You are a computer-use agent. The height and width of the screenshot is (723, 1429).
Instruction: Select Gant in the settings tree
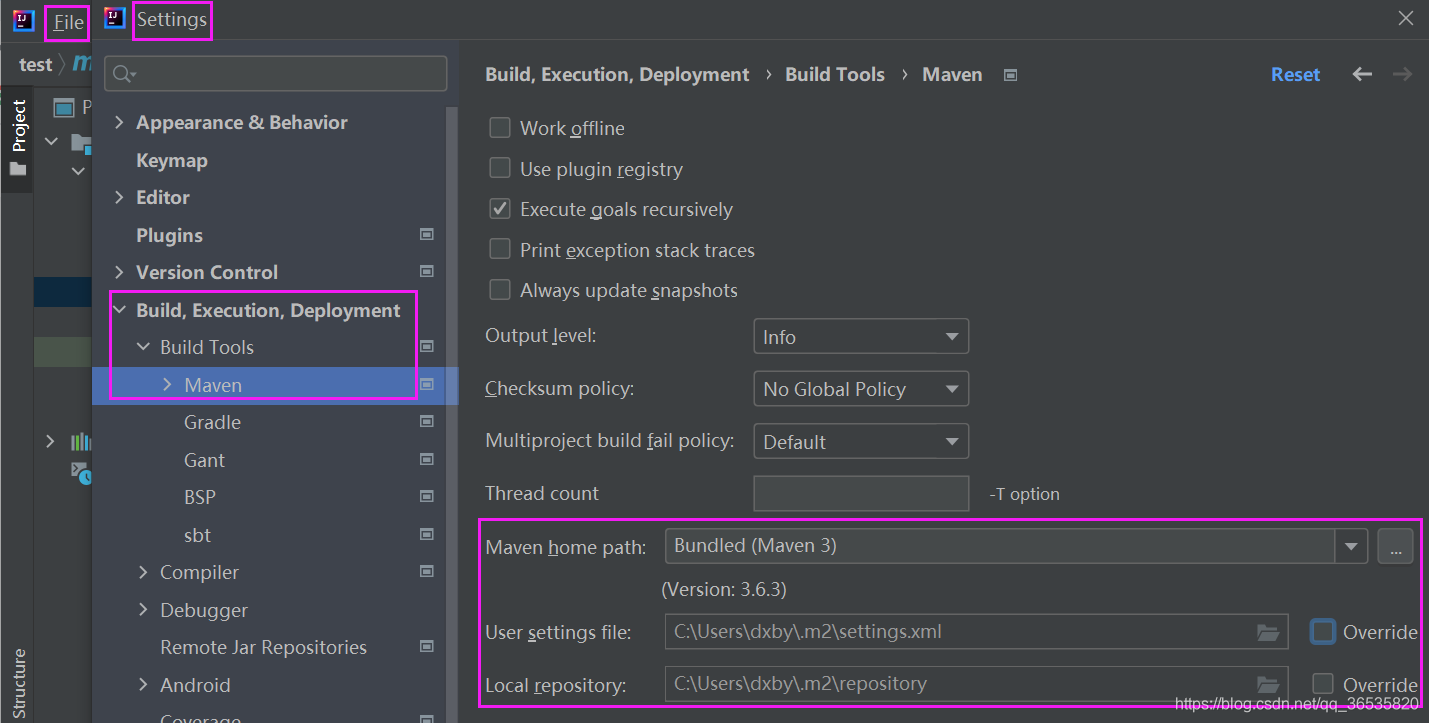click(x=204, y=460)
